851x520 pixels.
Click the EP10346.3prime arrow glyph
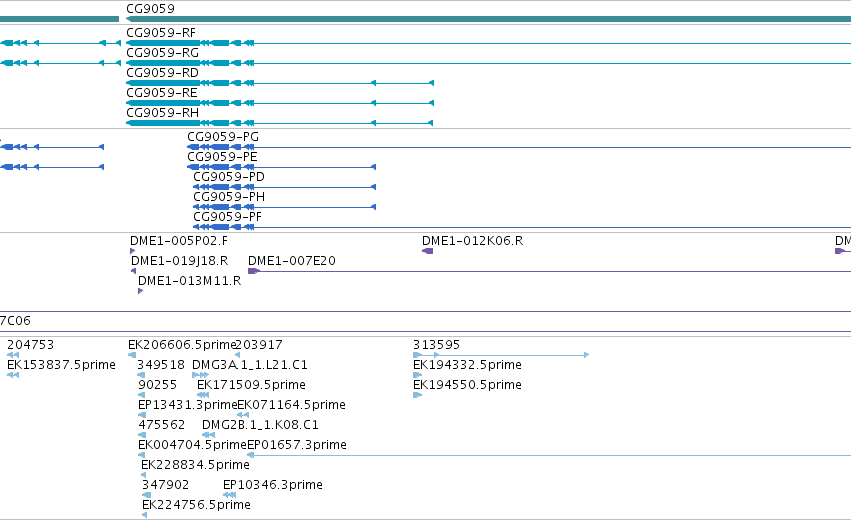(230, 495)
